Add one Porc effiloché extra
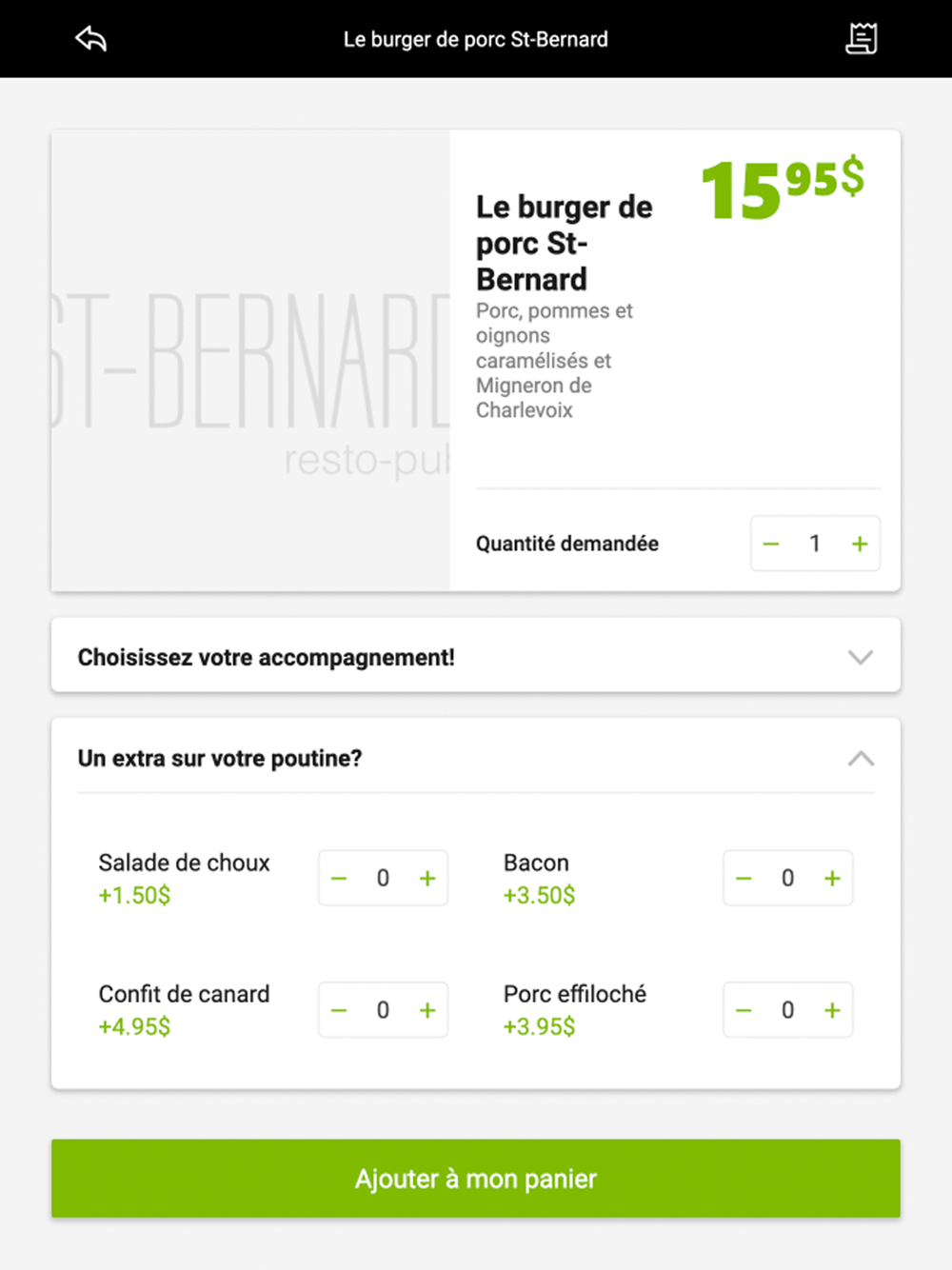The width and height of the screenshot is (952, 1270). pos(832,1010)
